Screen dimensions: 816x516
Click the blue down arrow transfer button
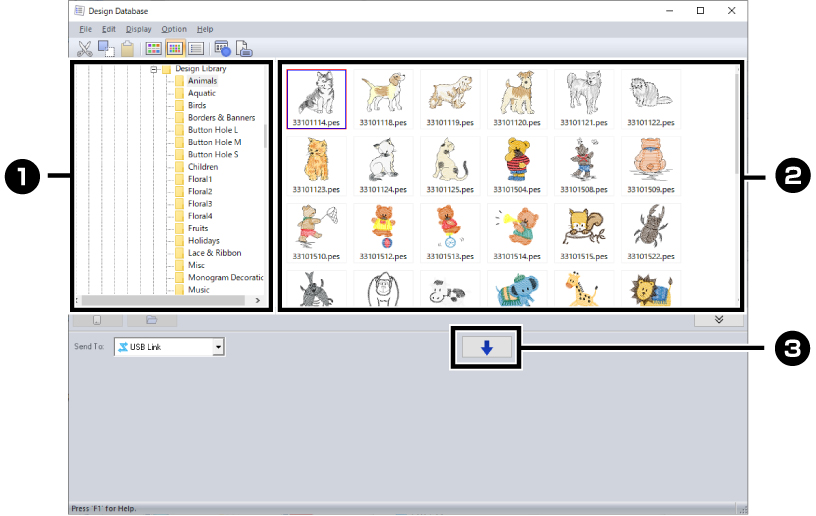pos(485,347)
